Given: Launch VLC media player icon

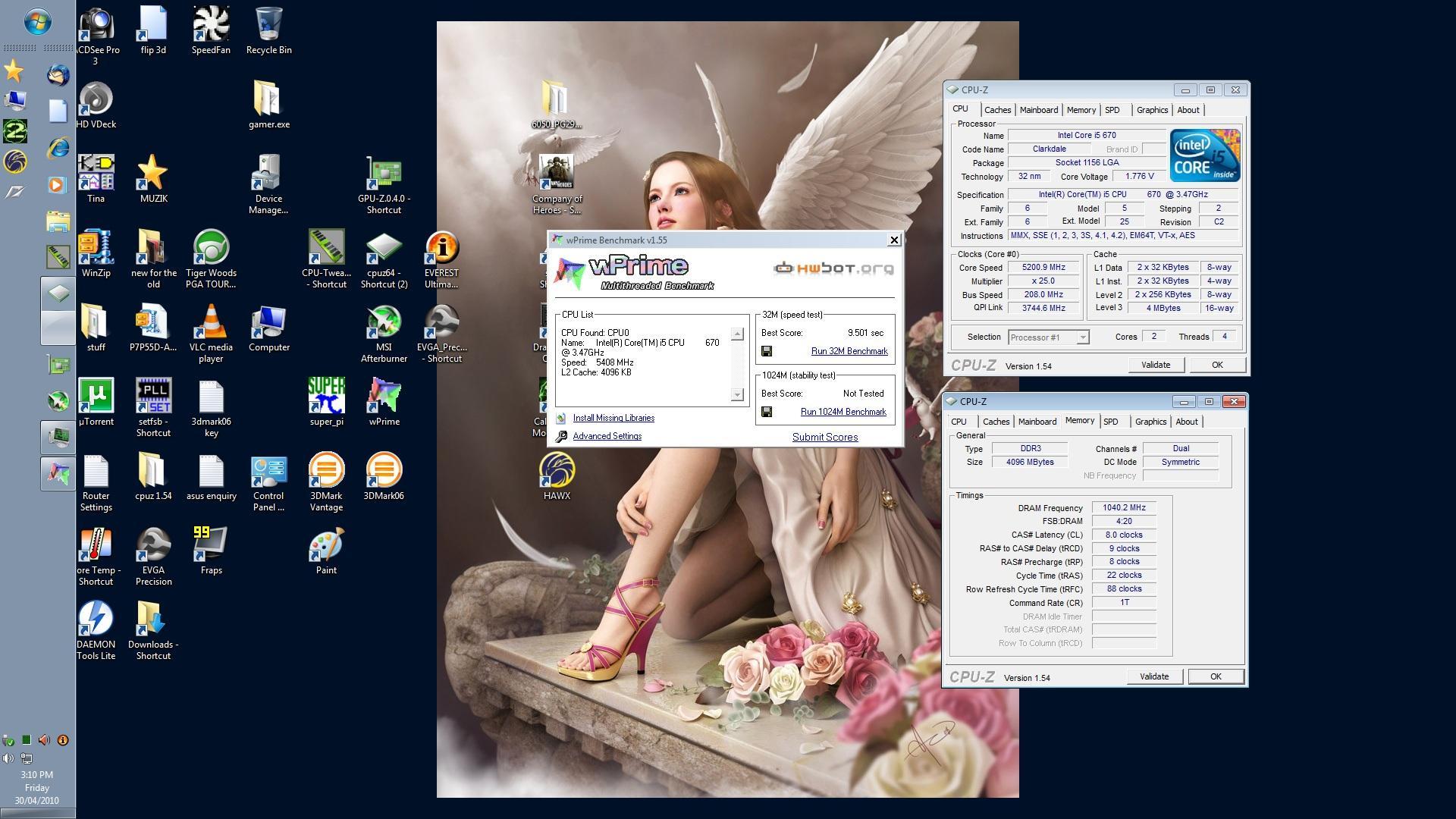Looking at the screenshot, I should point(211,323).
